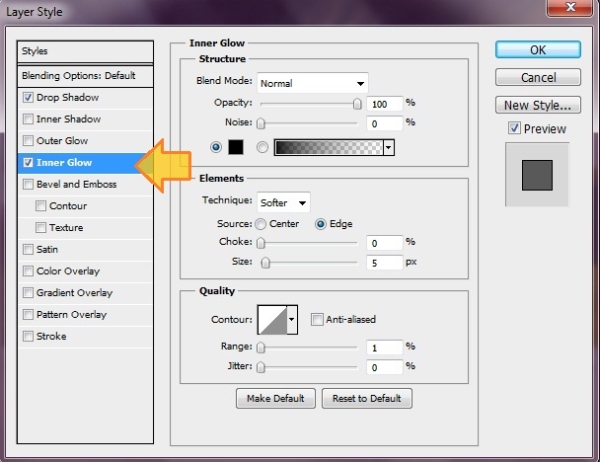
Task: Select Center as the glow source
Action: coord(261,224)
